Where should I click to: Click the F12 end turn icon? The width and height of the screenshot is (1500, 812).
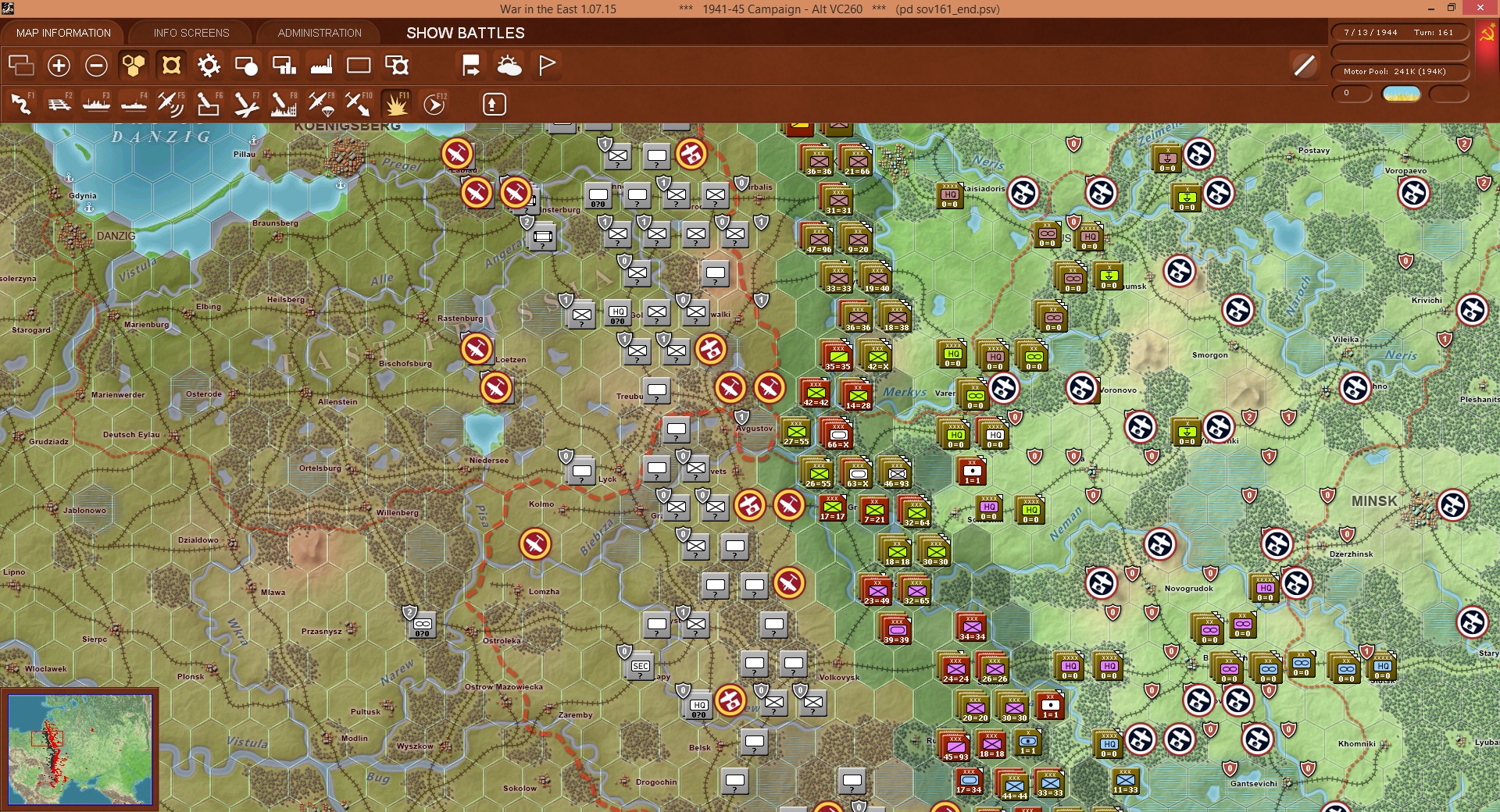click(x=434, y=104)
